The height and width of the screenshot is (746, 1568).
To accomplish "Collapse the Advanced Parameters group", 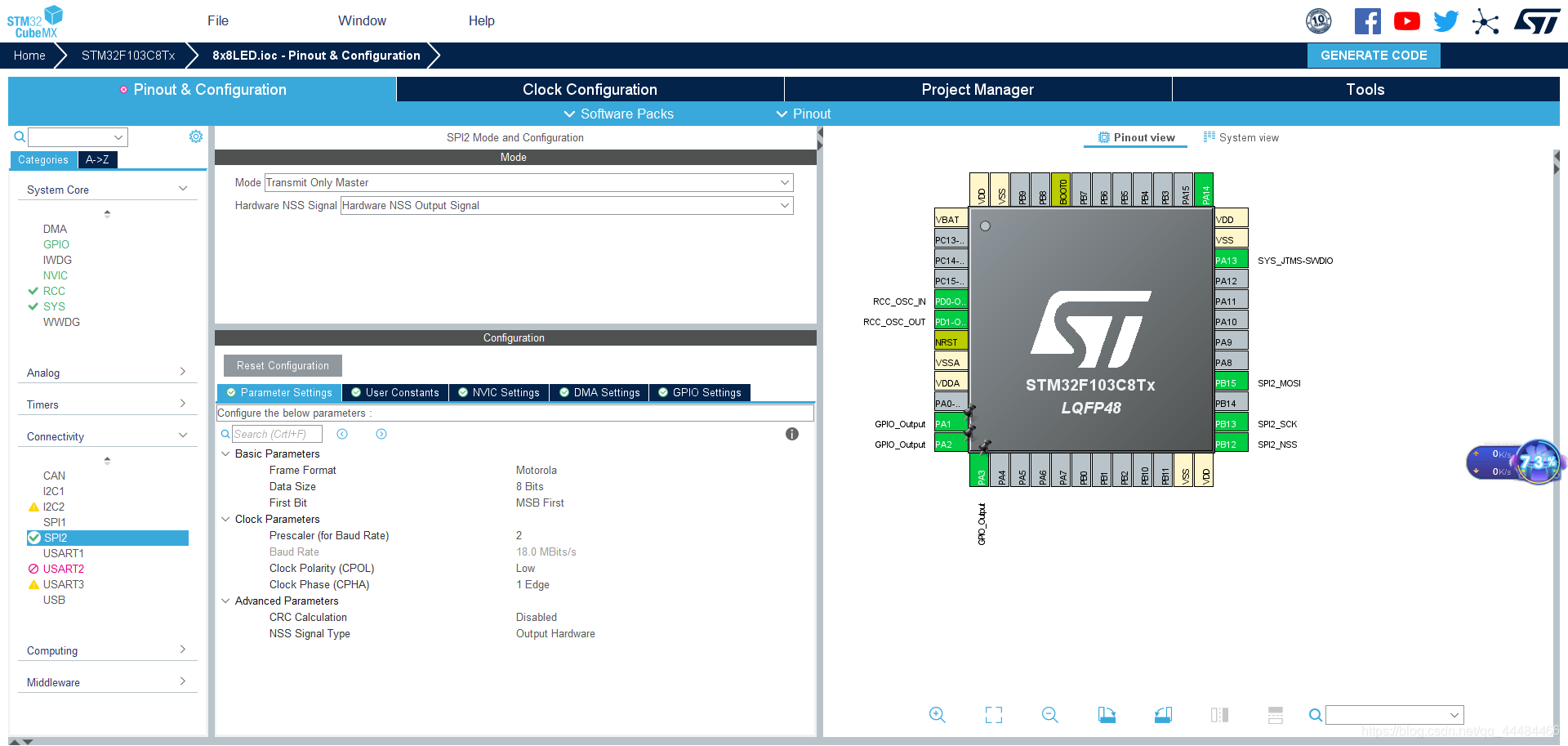I will (x=225, y=601).
